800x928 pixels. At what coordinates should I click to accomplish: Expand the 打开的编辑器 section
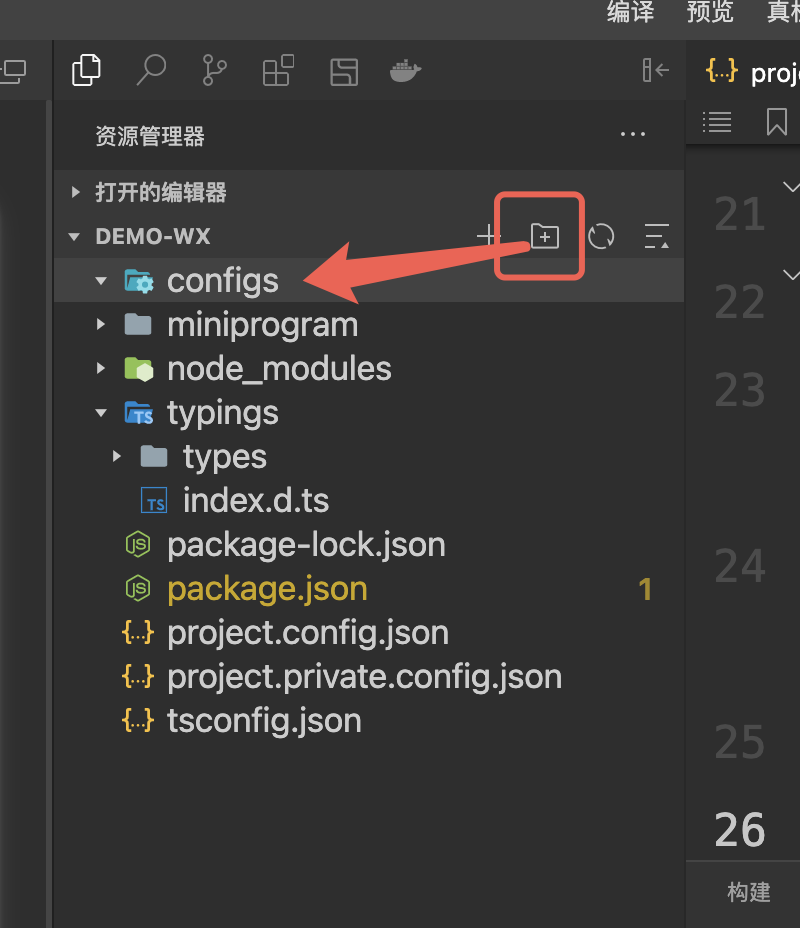tap(75, 192)
